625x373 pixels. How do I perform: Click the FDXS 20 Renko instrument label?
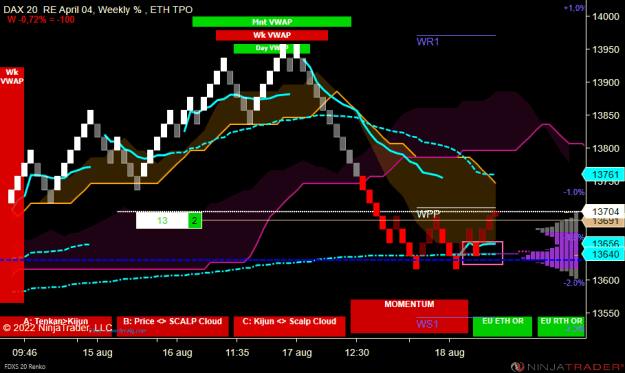pos(25,367)
